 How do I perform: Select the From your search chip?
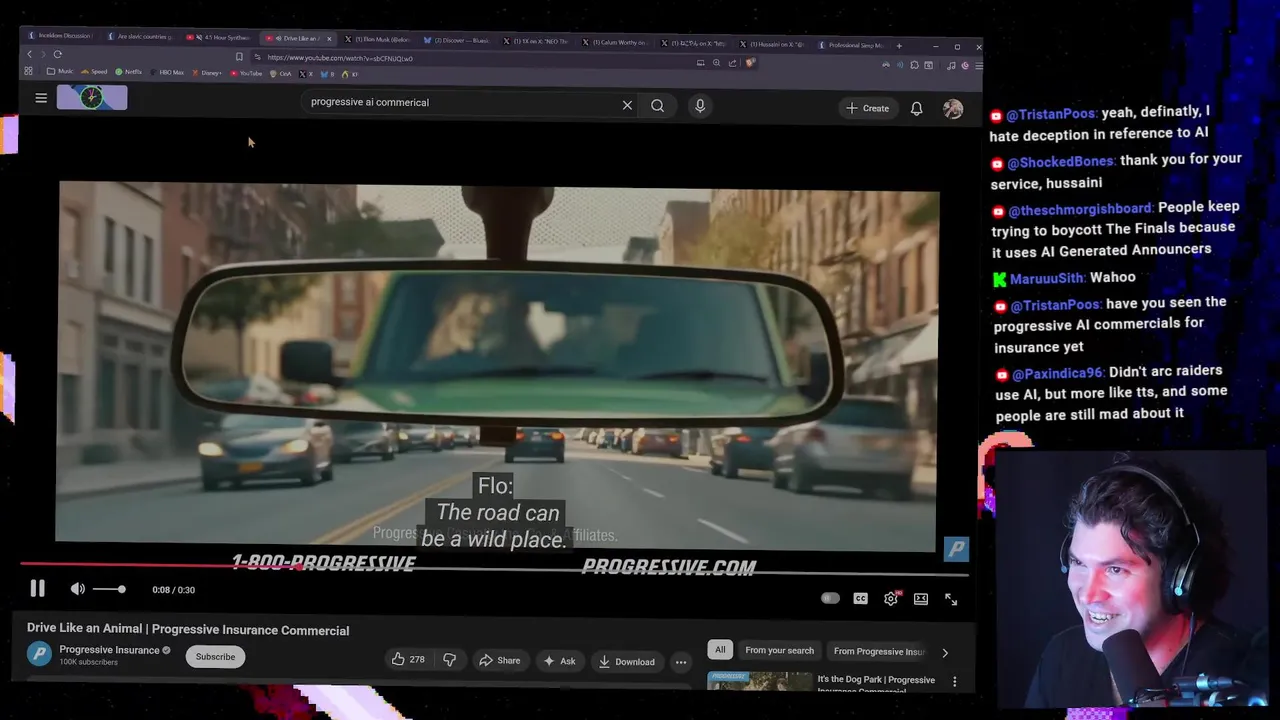click(x=779, y=650)
